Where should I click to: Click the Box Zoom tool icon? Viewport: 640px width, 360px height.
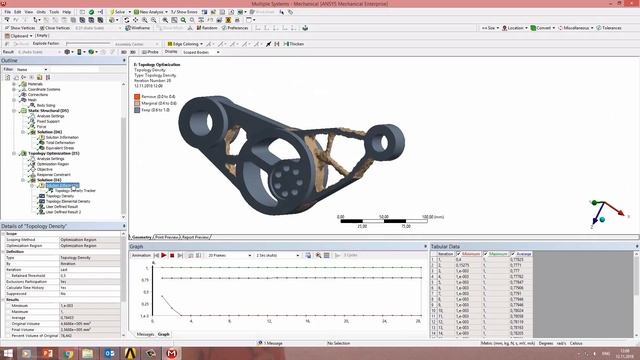165,20
